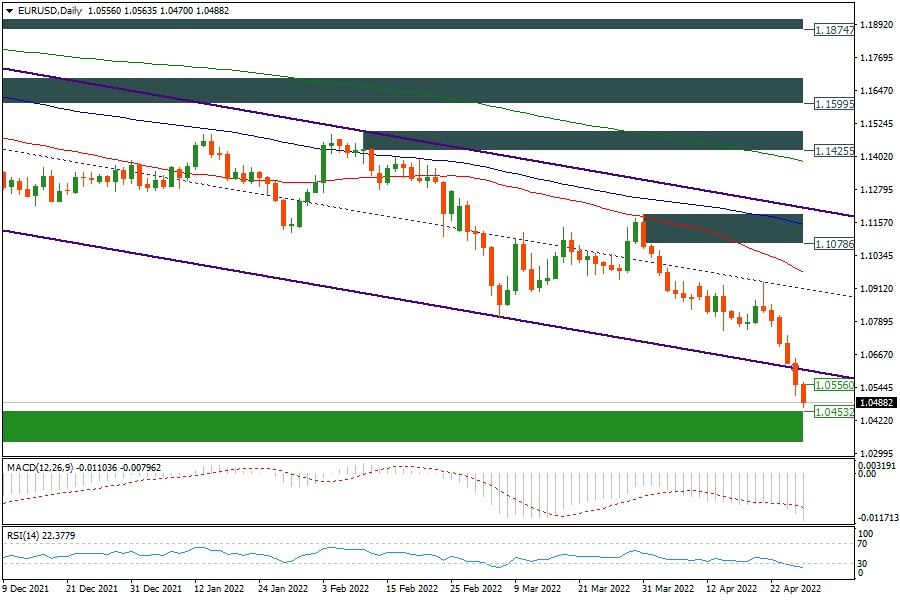The width and height of the screenshot is (900, 600).
Task: Select the green support zone rectangle
Action: pos(400,425)
